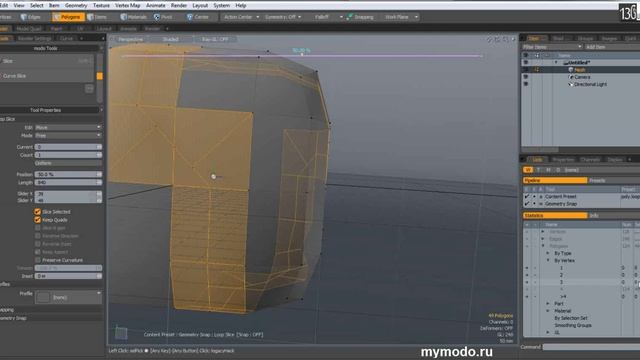Toggle visibility eye for the Mesh item

click(x=526, y=70)
